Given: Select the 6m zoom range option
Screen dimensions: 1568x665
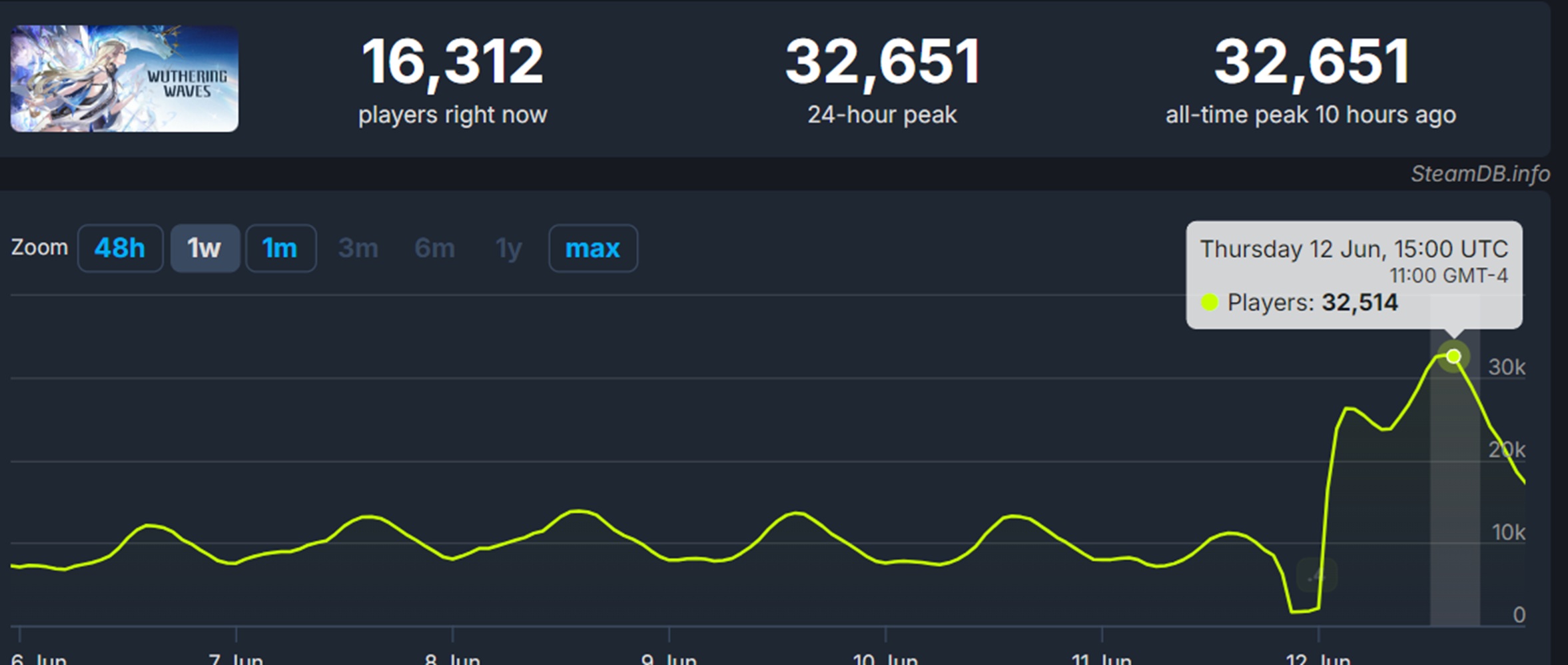Looking at the screenshot, I should [434, 249].
